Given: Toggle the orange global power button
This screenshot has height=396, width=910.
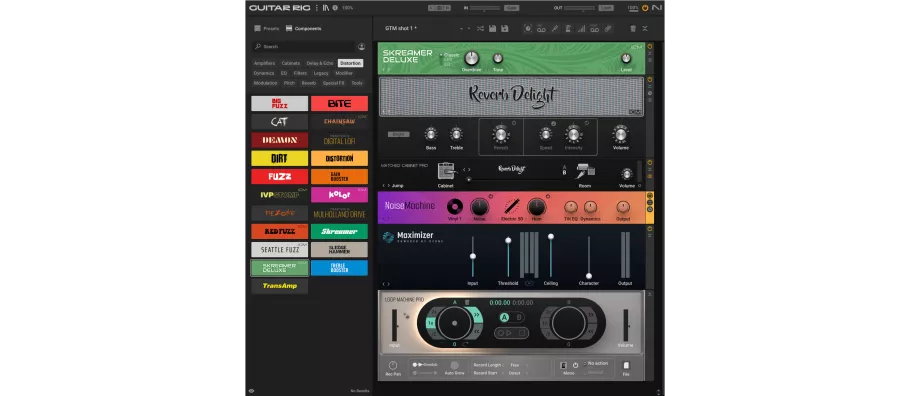Looking at the screenshot, I should click(x=645, y=8).
